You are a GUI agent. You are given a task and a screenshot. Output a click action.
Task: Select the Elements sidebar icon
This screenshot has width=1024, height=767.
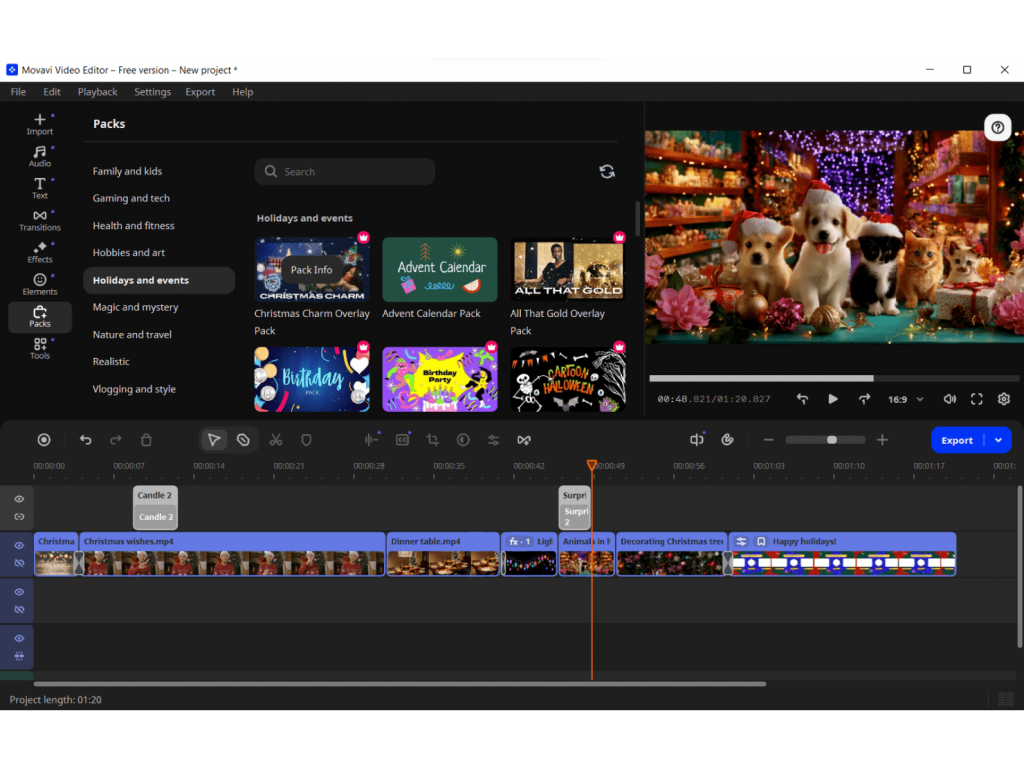click(x=40, y=284)
